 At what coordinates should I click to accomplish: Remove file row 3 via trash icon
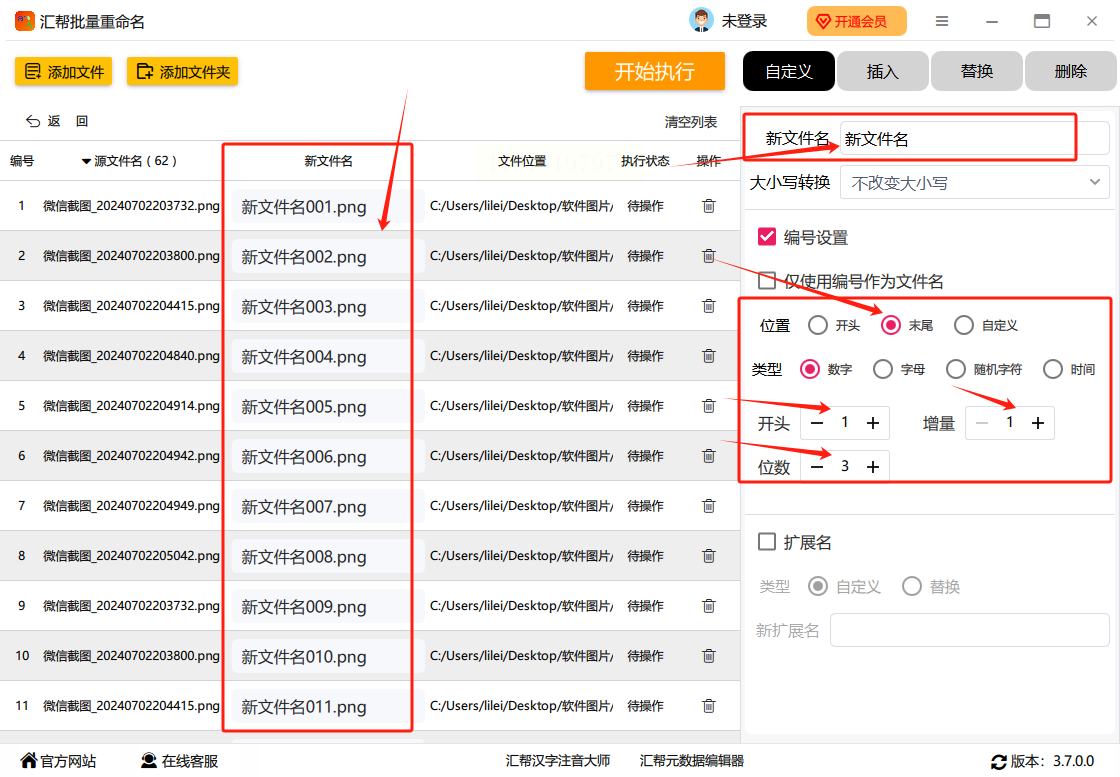click(709, 306)
